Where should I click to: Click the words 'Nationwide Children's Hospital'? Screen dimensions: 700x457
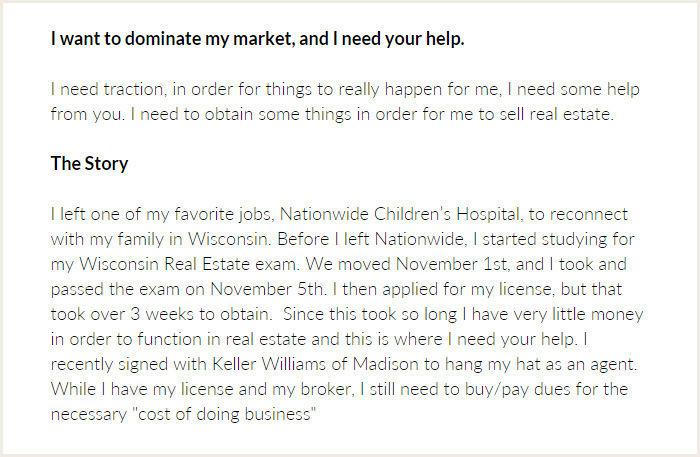point(400,215)
